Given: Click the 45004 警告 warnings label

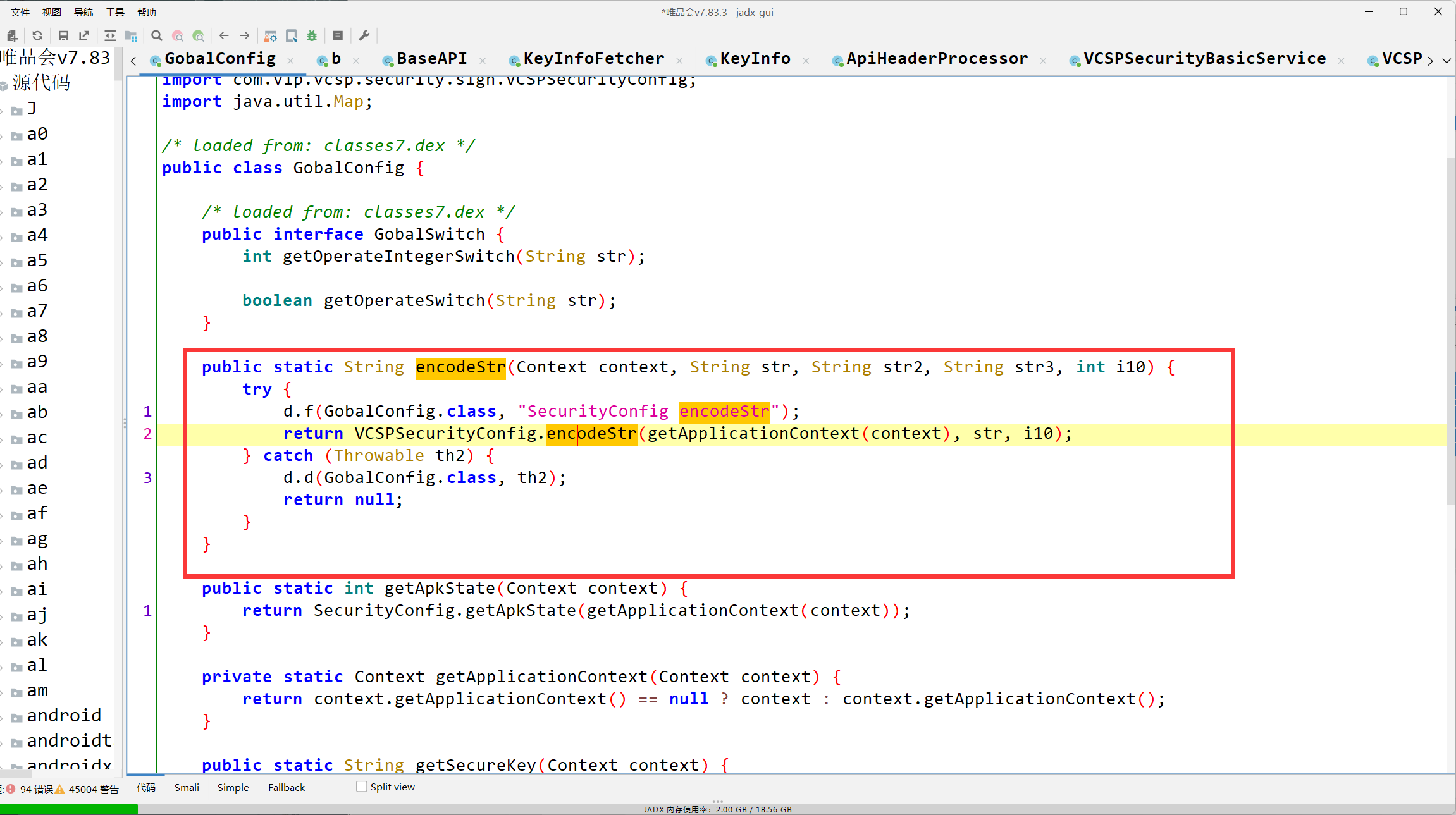Looking at the screenshot, I should (x=93, y=788).
